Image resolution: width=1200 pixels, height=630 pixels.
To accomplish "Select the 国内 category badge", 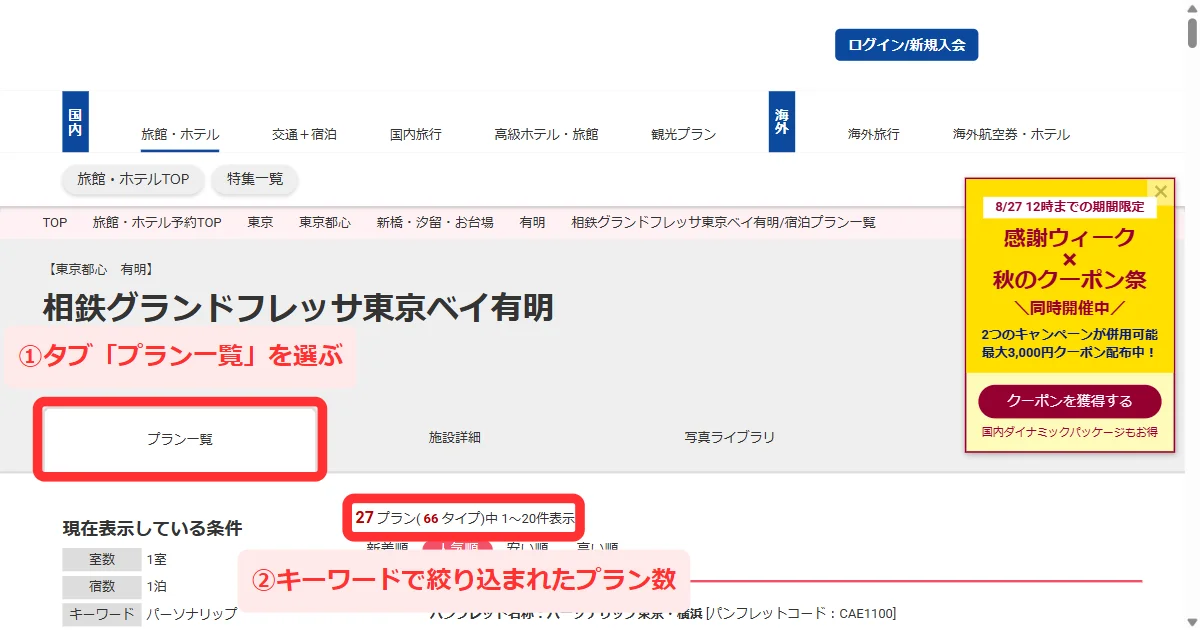I will pos(75,122).
